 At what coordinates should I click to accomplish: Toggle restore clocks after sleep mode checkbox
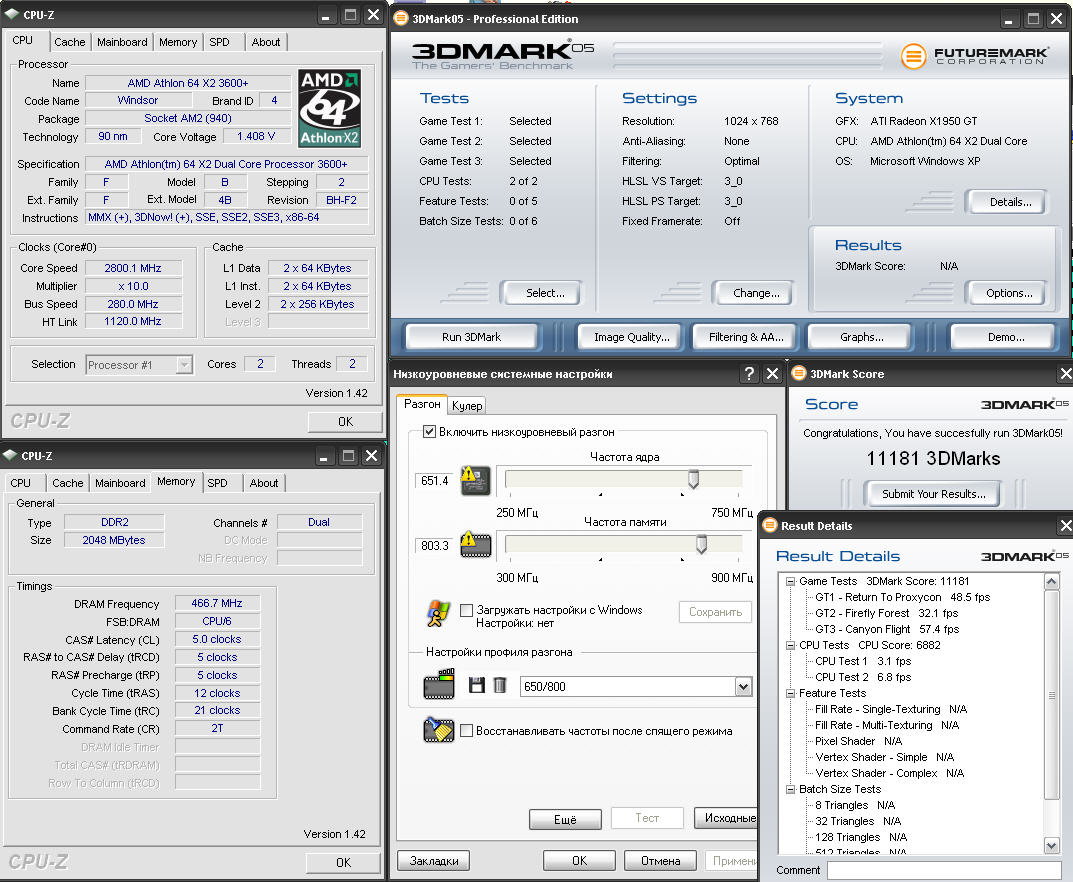(467, 731)
